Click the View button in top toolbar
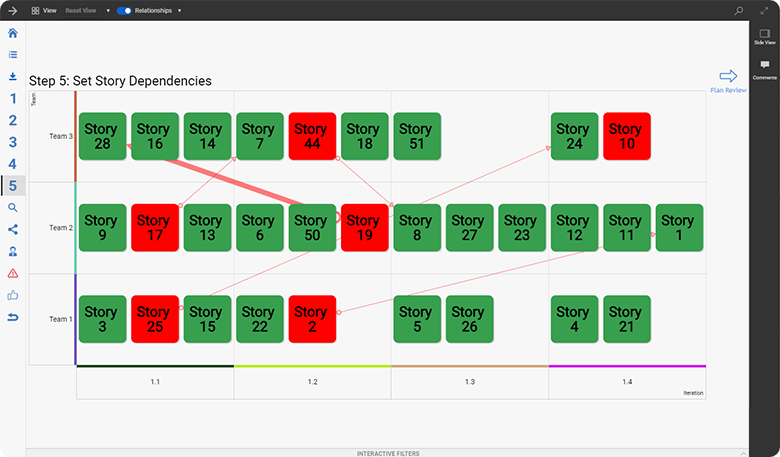Image resolution: width=780 pixels, height=457 pixels. click(x=44, y=10)
